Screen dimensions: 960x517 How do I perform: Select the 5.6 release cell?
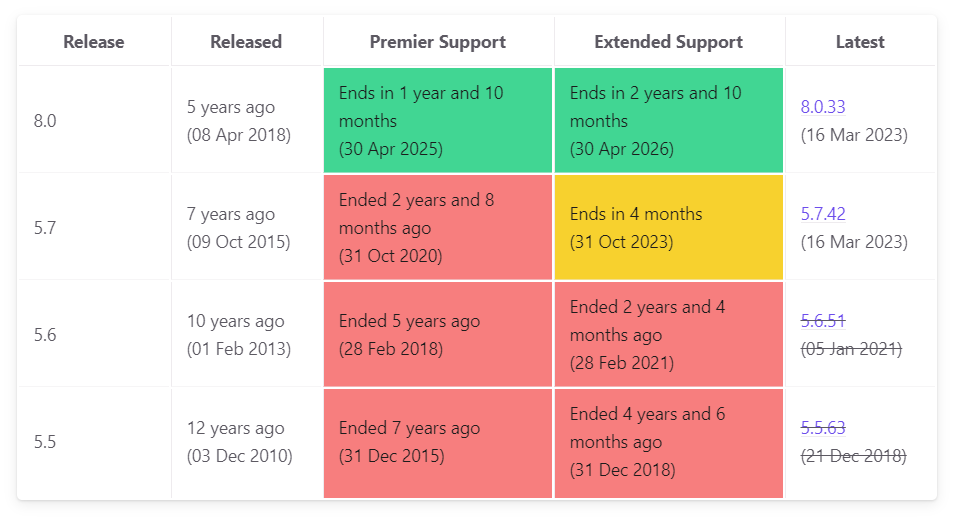click(x=94, y=335)
